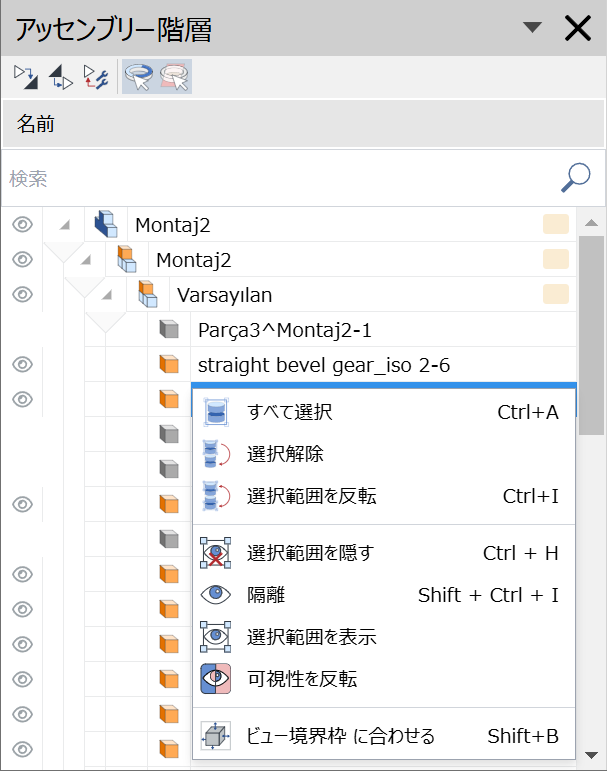Toggle visibility of straight bevel gear_iso 2-6
The width and height of the screenshot is (607, 771).
pyautogui.click(x=22, y=364)
